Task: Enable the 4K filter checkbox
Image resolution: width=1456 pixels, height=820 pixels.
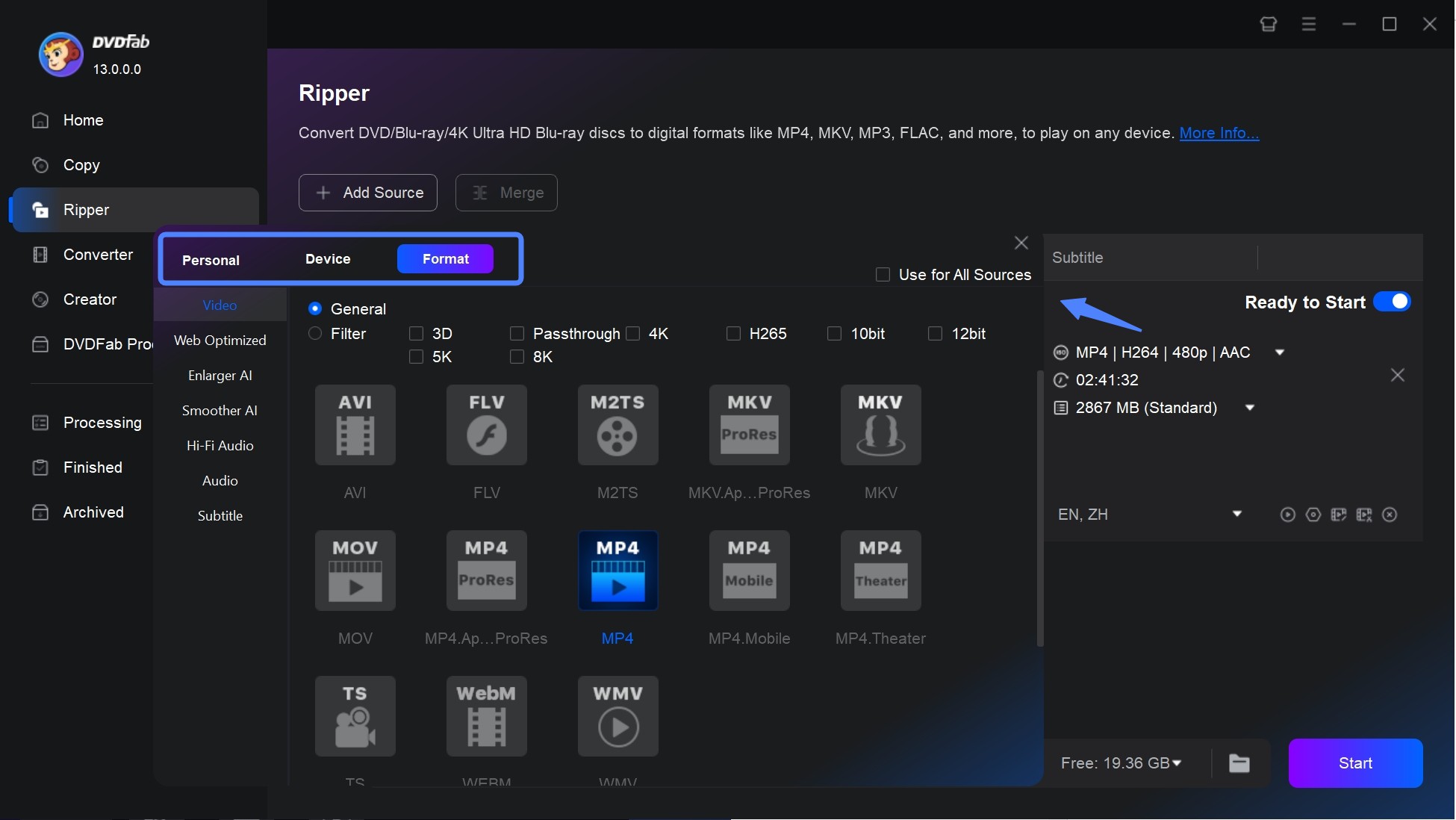Action: [632, 333]
